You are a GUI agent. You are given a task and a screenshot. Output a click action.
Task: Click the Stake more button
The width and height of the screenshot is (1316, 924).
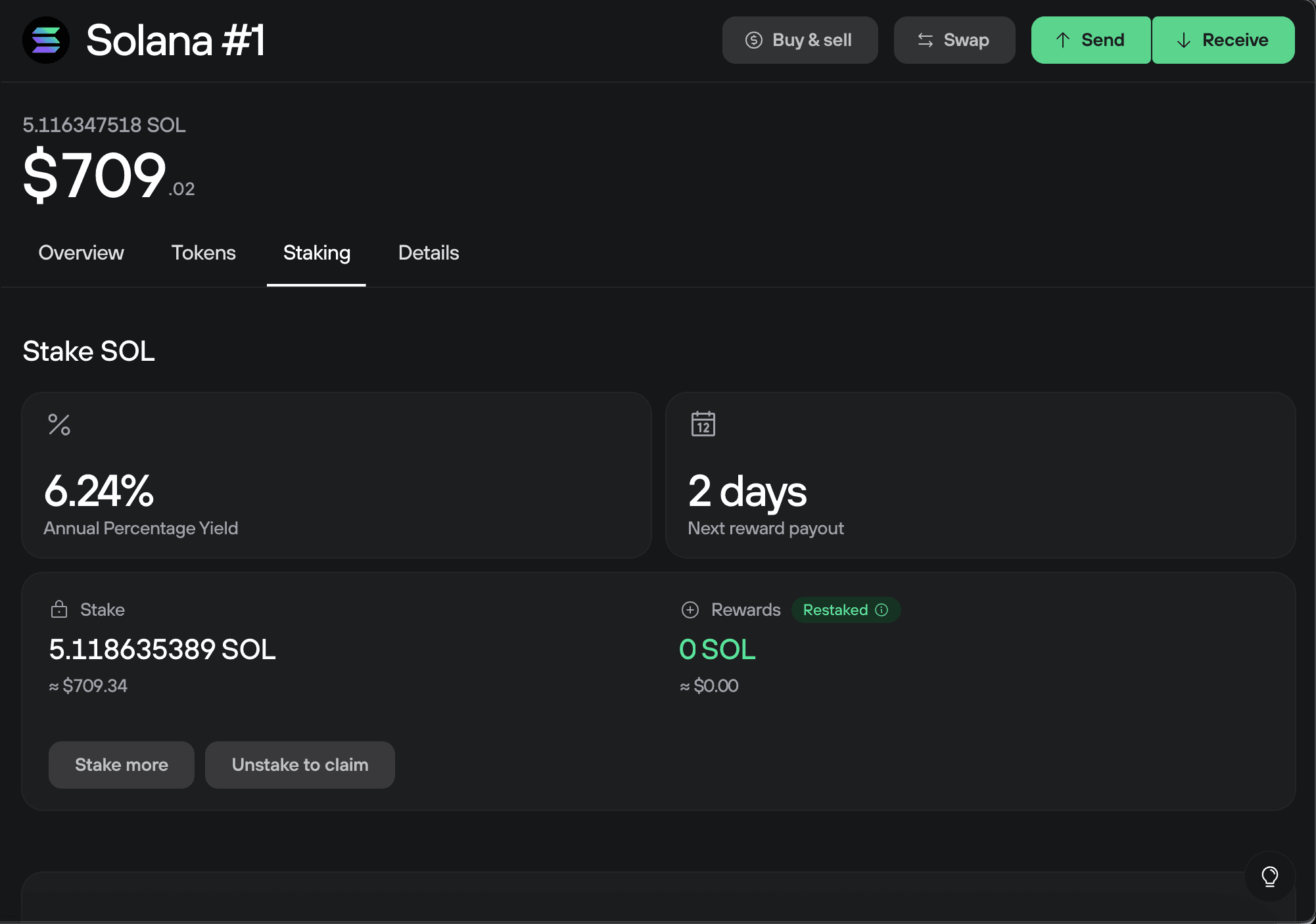tap(121, 764)
